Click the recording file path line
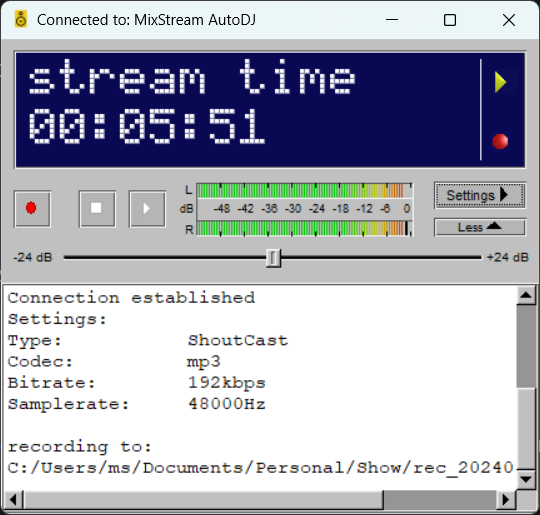540x515 pixels. 261,468
